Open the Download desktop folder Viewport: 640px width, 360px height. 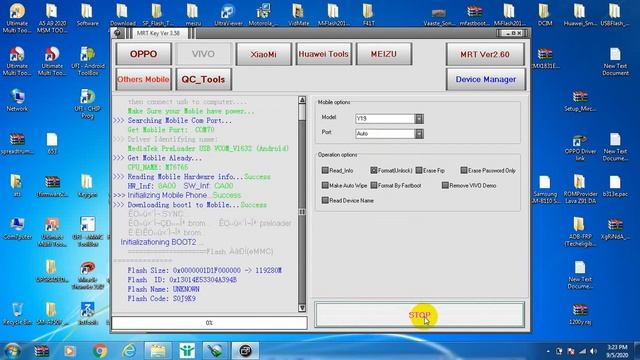pos(122,16)
